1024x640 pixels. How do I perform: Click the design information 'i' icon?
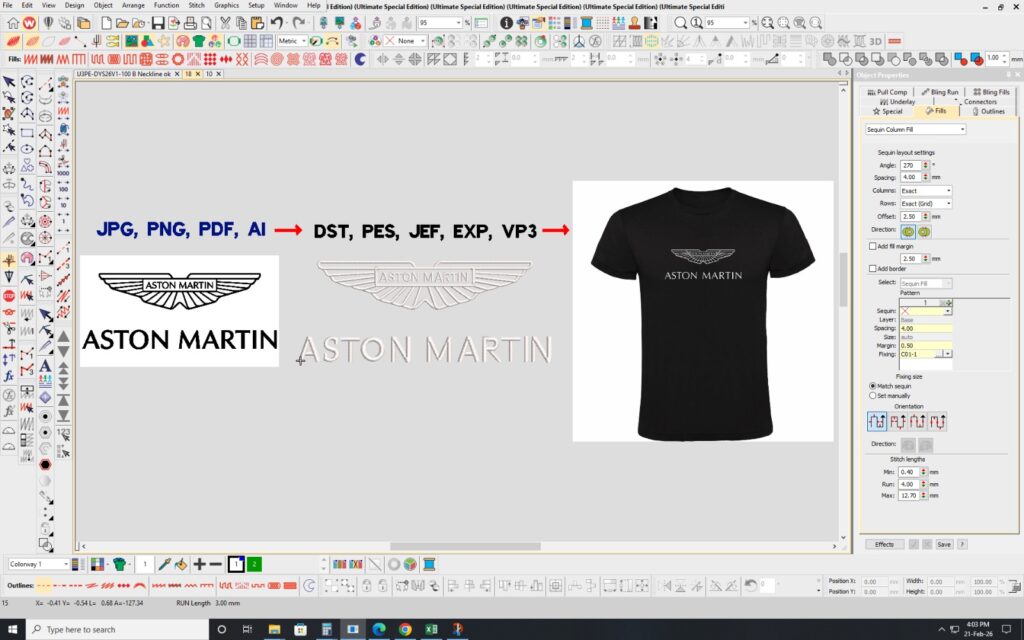click(x=506, y=23)
